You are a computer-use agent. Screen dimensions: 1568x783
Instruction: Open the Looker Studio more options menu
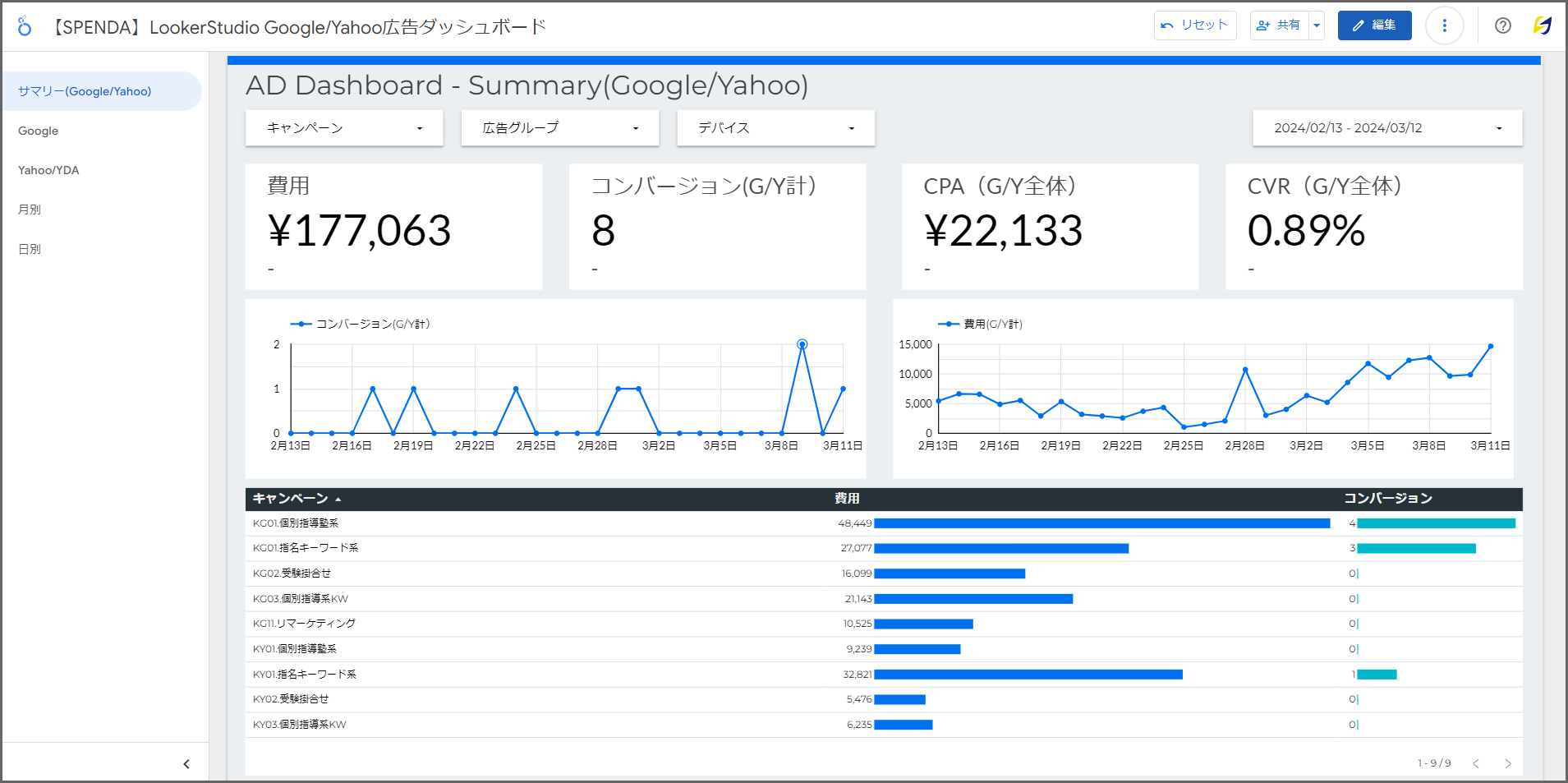coord(1445,25)
